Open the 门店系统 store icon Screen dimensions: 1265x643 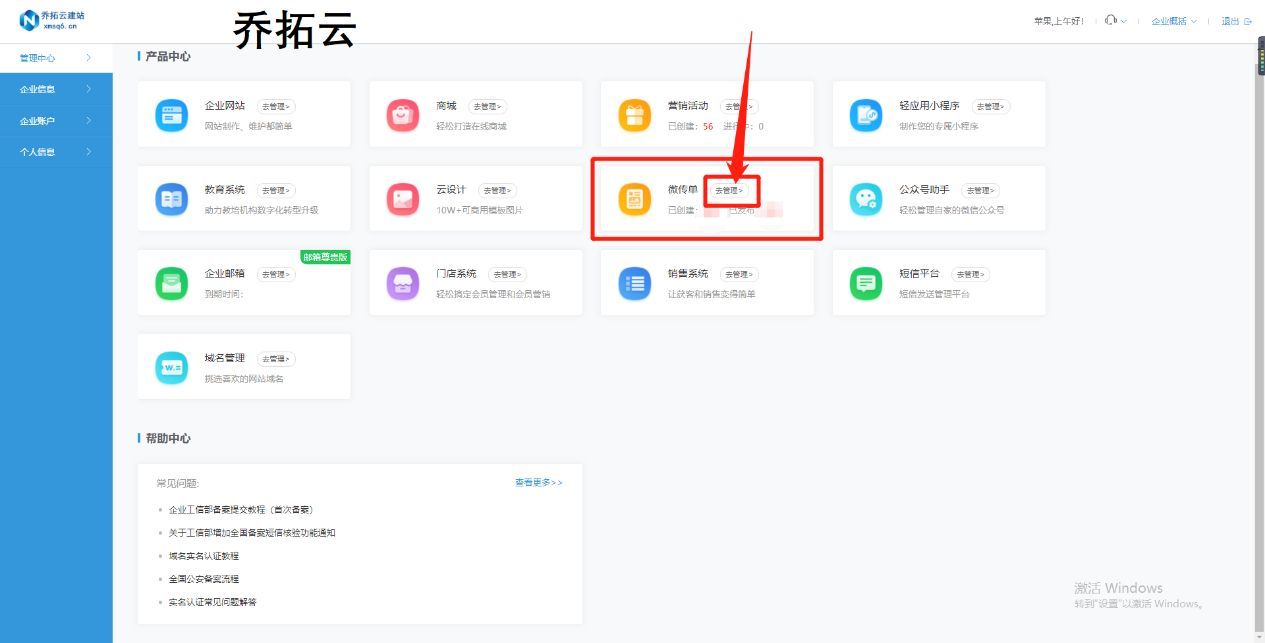tap(403, 283)
